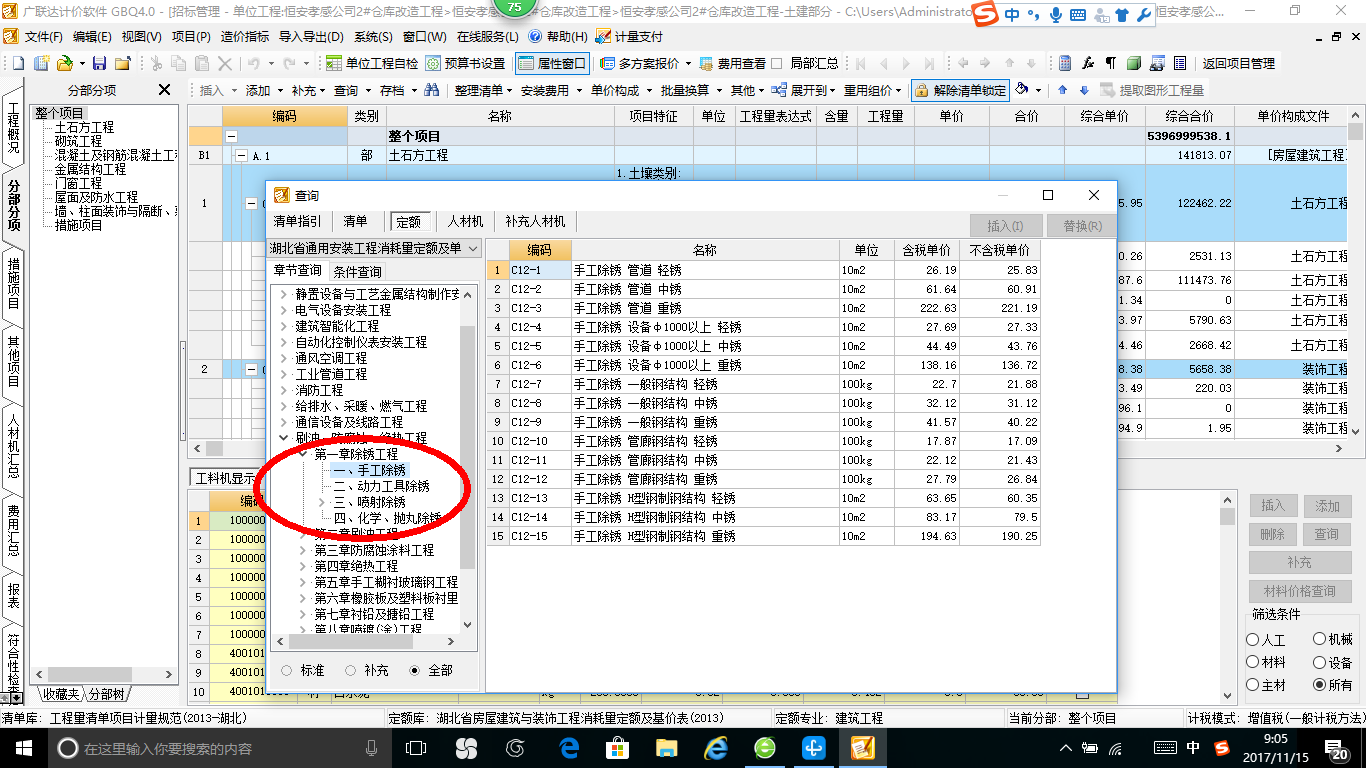Click the blue move-up arrow icon
The width and height of the screenshot is (1366, 768).
[1062, 90]
